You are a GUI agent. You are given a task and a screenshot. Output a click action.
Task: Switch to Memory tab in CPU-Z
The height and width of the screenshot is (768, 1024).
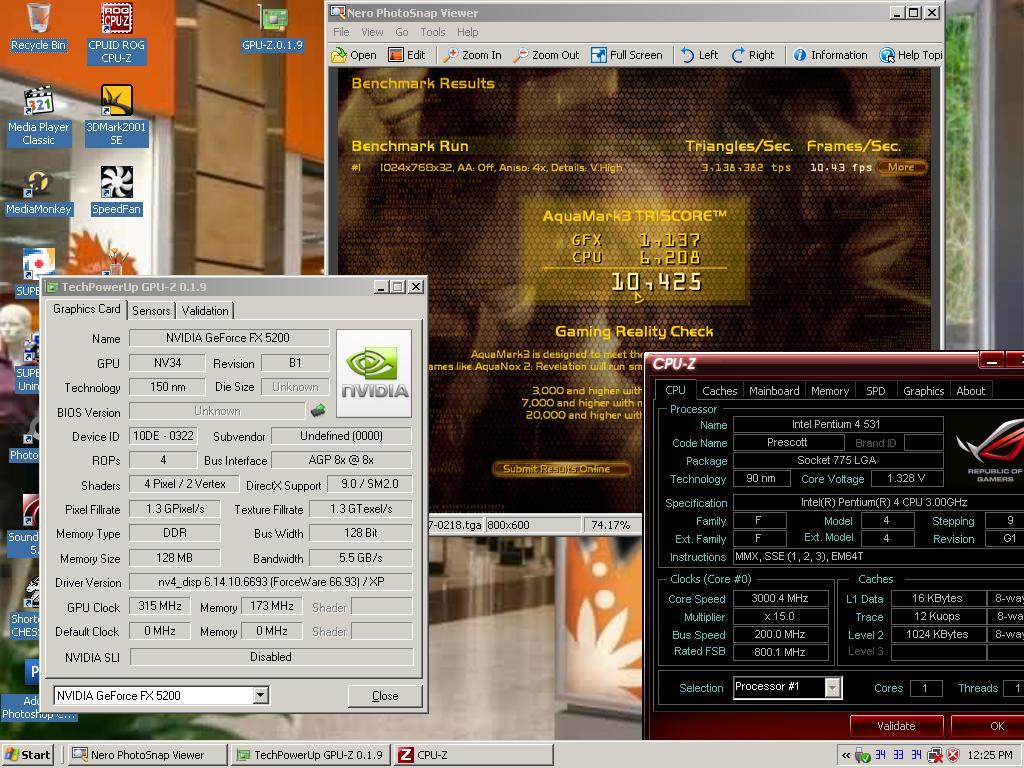(x=830, y=391)
